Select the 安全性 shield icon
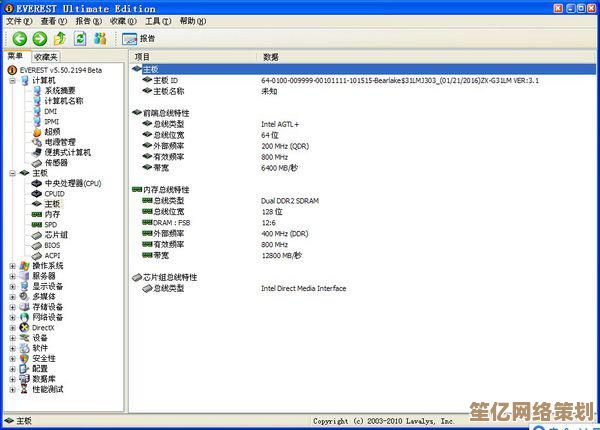 click(24, 358)
